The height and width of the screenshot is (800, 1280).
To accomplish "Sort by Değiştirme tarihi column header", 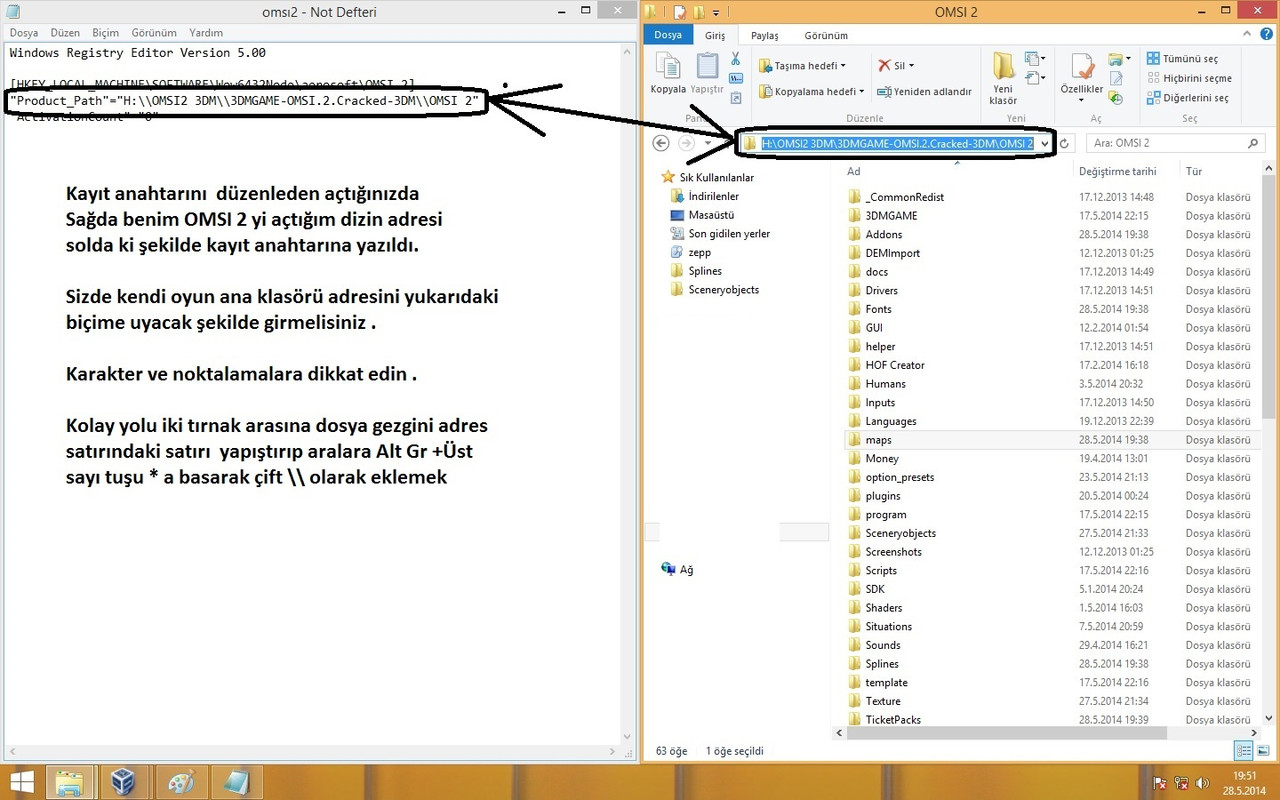I will (x=1117, y=171).
